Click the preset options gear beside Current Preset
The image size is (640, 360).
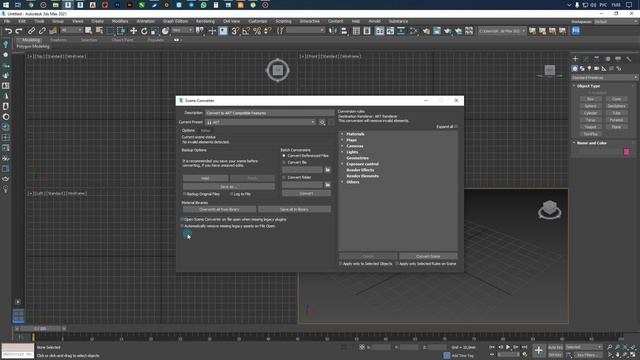click(x=322, y=122)
